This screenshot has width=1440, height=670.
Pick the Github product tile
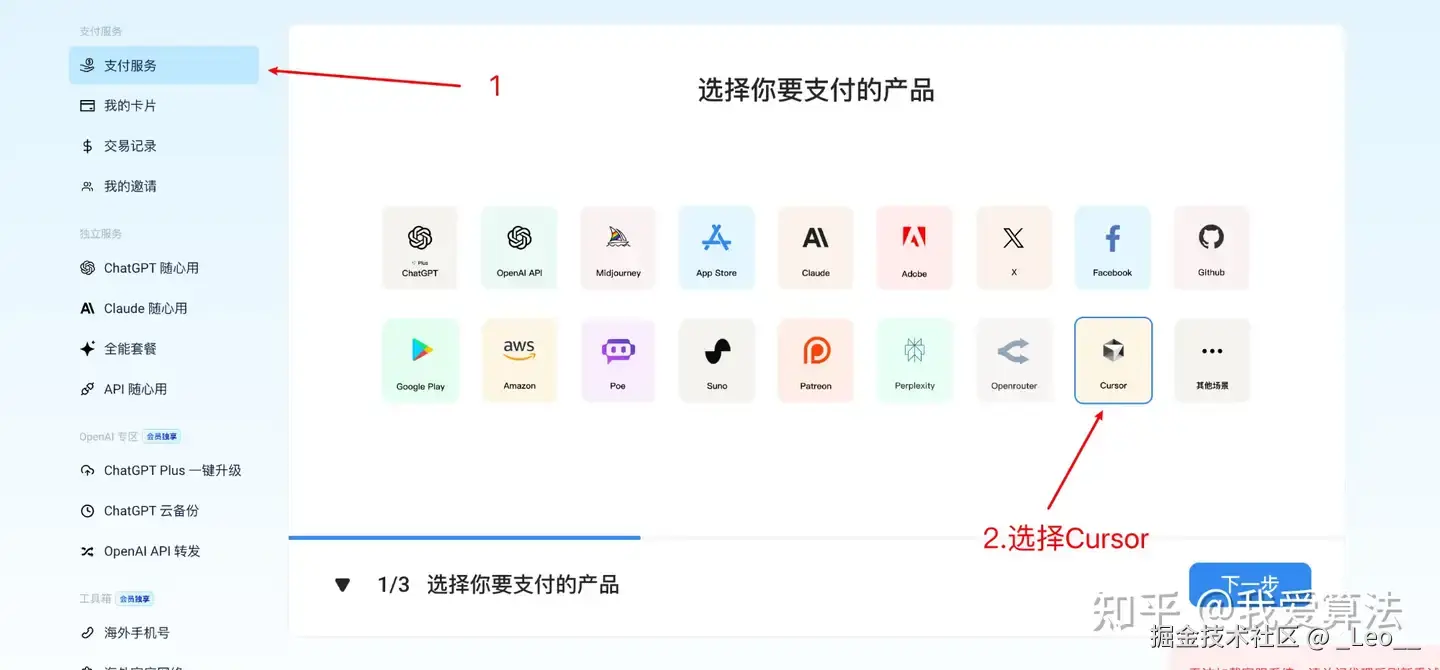pos(1211,248)
